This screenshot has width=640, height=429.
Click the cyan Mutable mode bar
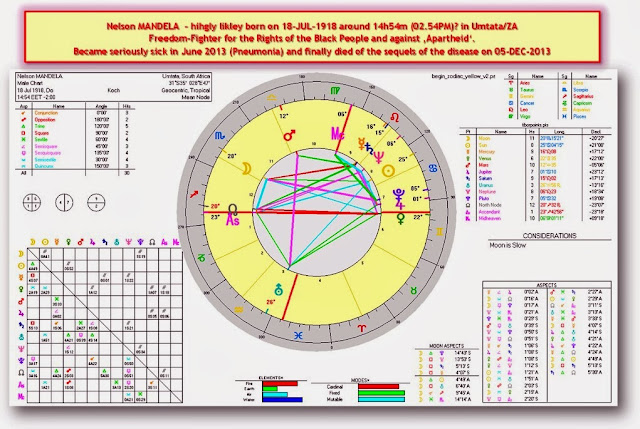pos(381,399)
